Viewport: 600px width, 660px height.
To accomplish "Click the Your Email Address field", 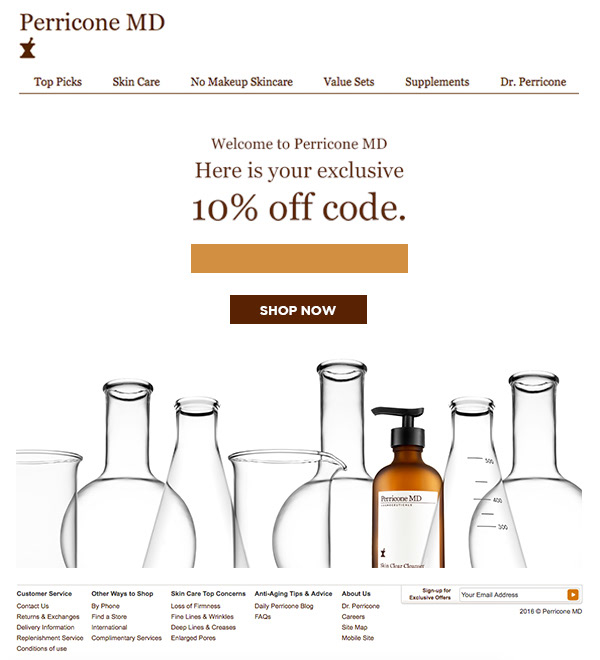I will coord(513,595).
